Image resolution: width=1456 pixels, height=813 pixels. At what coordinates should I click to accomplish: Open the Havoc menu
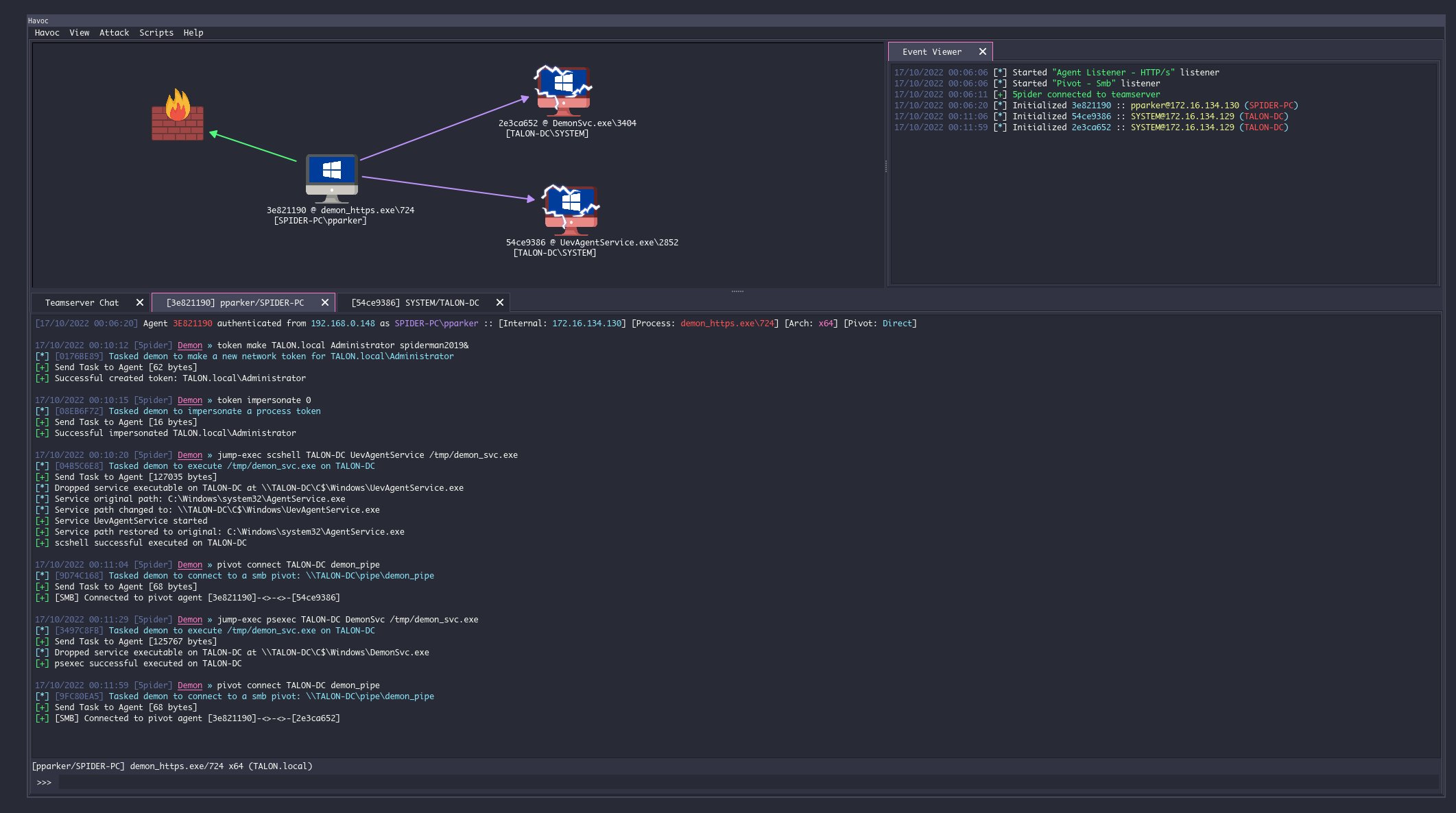[47, 32]
